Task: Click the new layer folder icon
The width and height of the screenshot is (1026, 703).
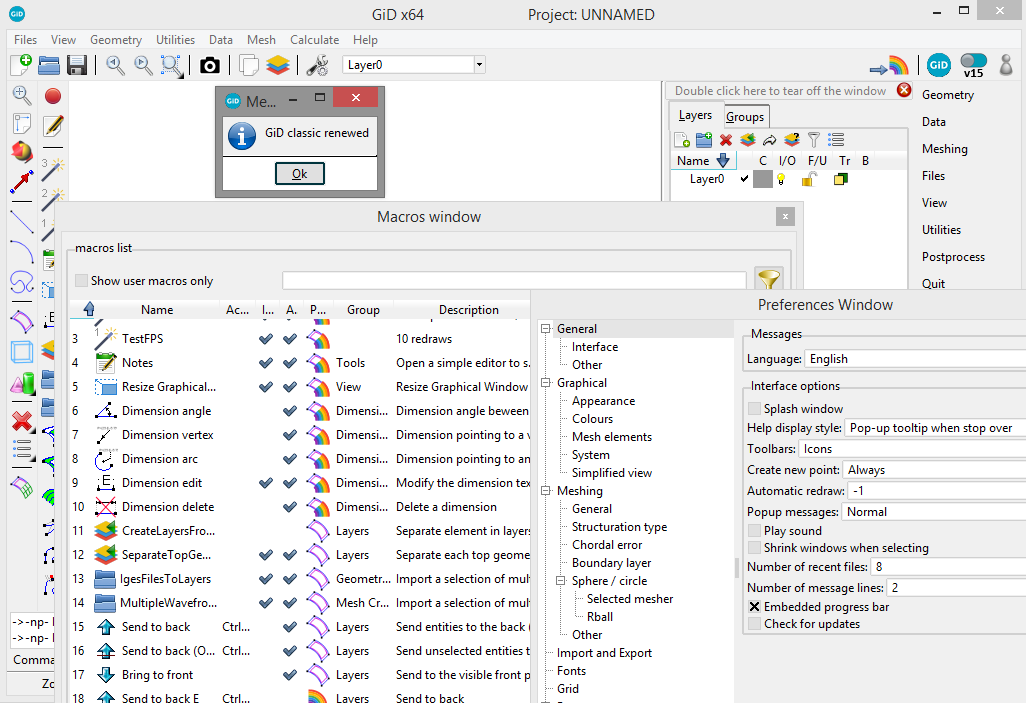Action: point(704,139)
